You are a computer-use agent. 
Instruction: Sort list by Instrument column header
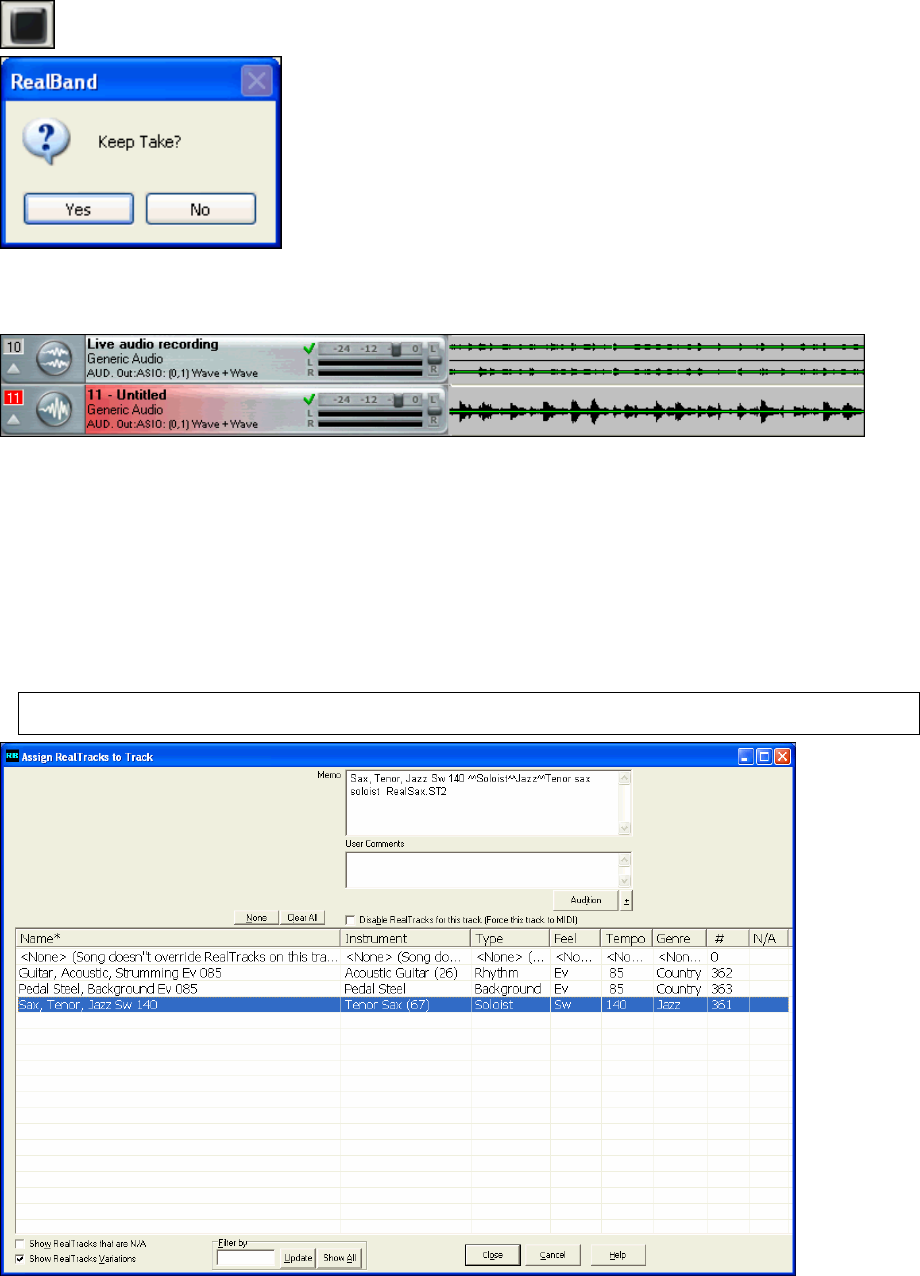coord(405,938)
